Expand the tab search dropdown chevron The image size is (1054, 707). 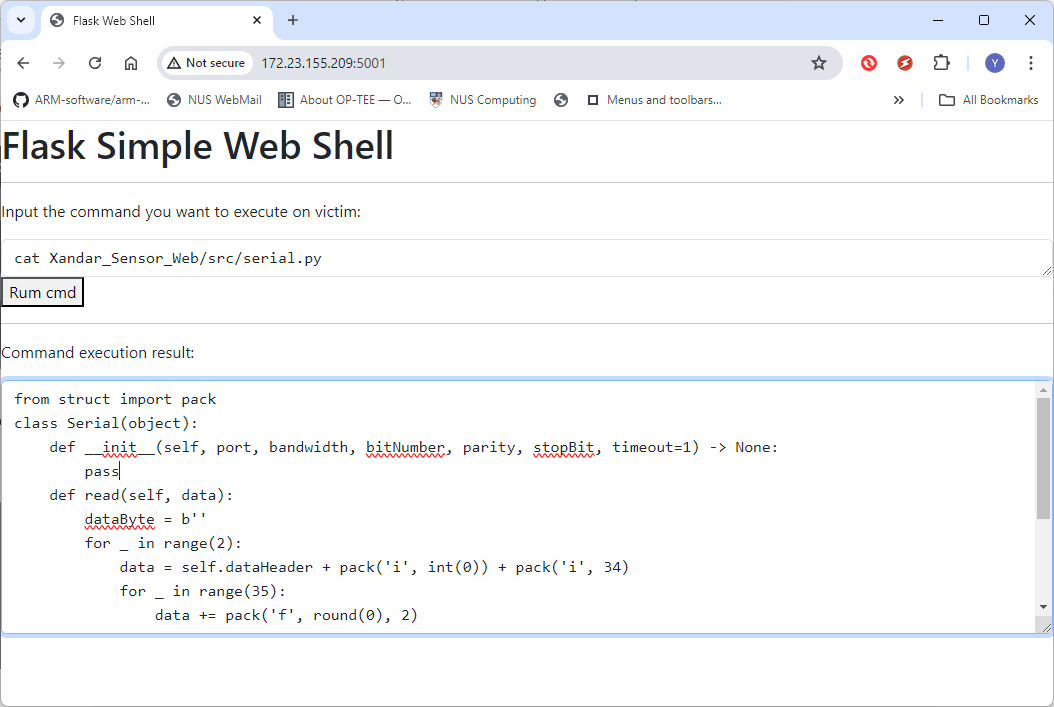click(21, 20)
